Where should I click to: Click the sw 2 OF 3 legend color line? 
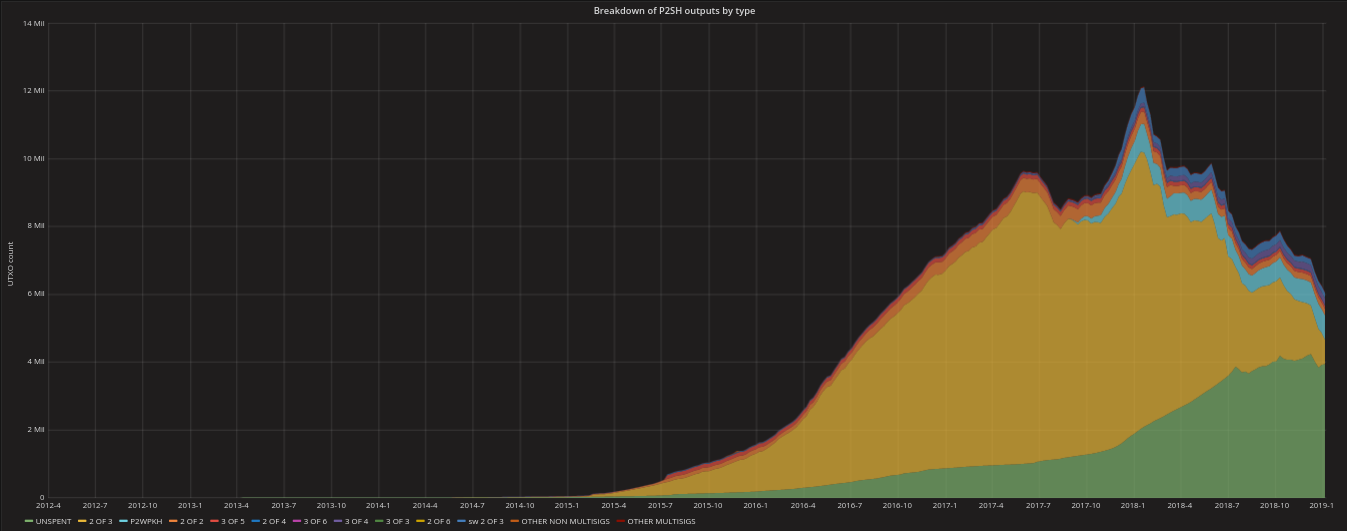click(x=461, y=521)
